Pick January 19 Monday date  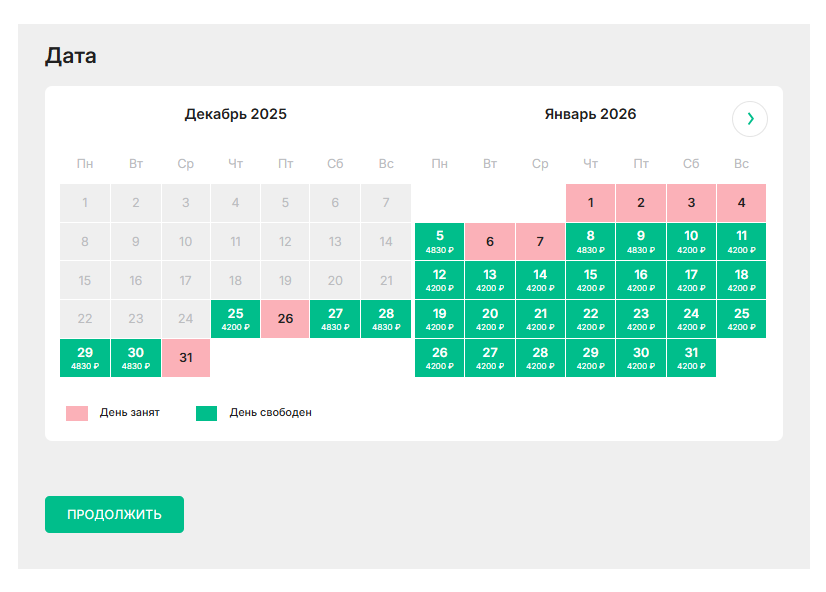(440, 319)
